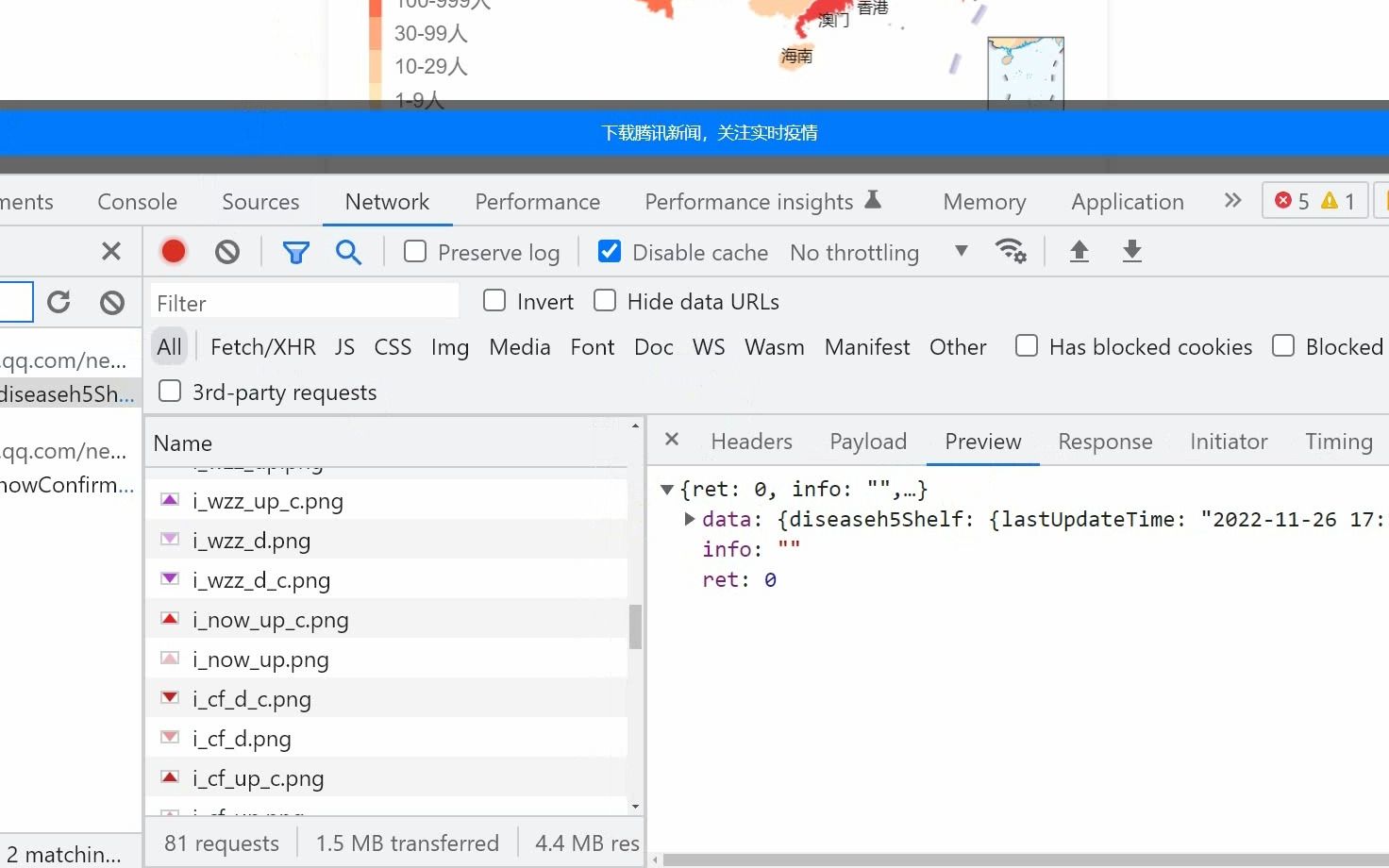Screen dimensions: 1389x868
Task: Start network recording with record icon
Action: pyautogui.click(x=173, y=251)
